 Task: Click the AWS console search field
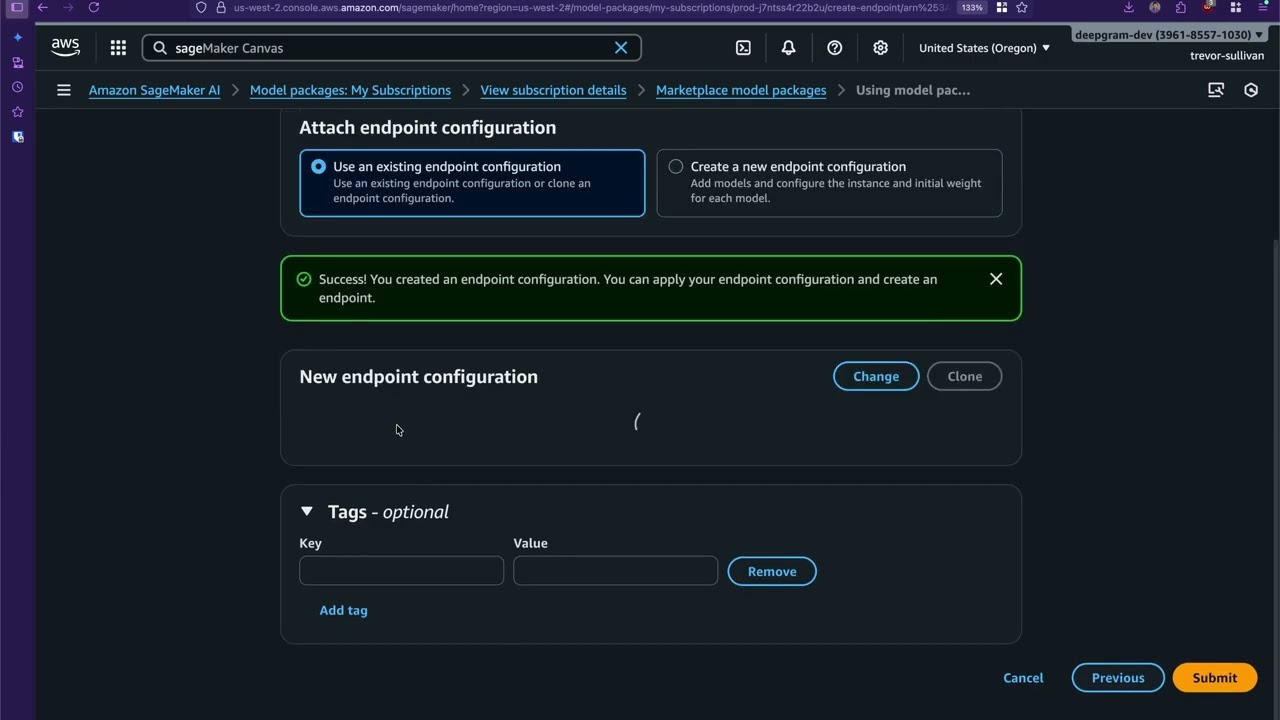tap(391, 47)
